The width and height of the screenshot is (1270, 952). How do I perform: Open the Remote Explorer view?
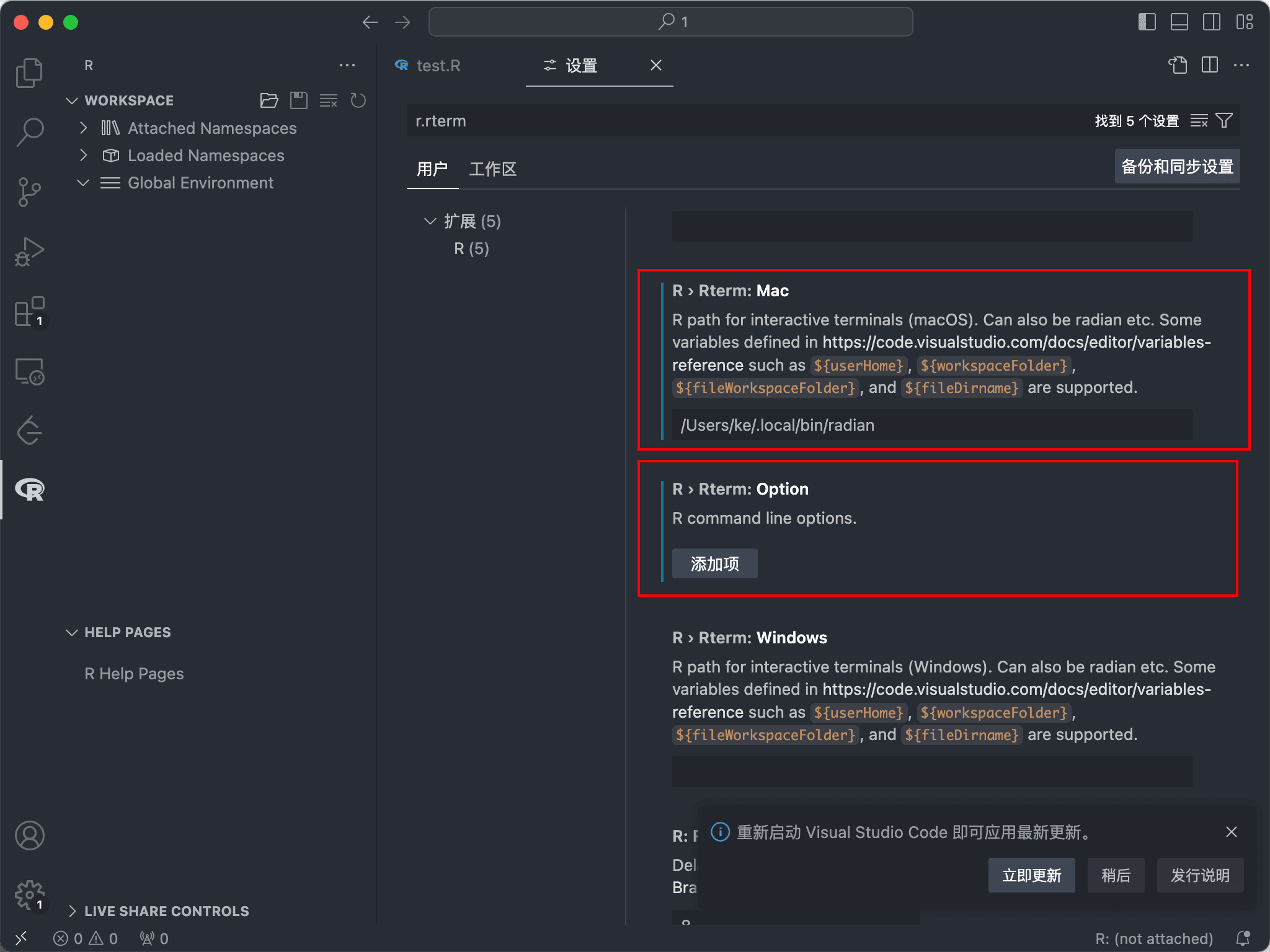pos(29,371)
